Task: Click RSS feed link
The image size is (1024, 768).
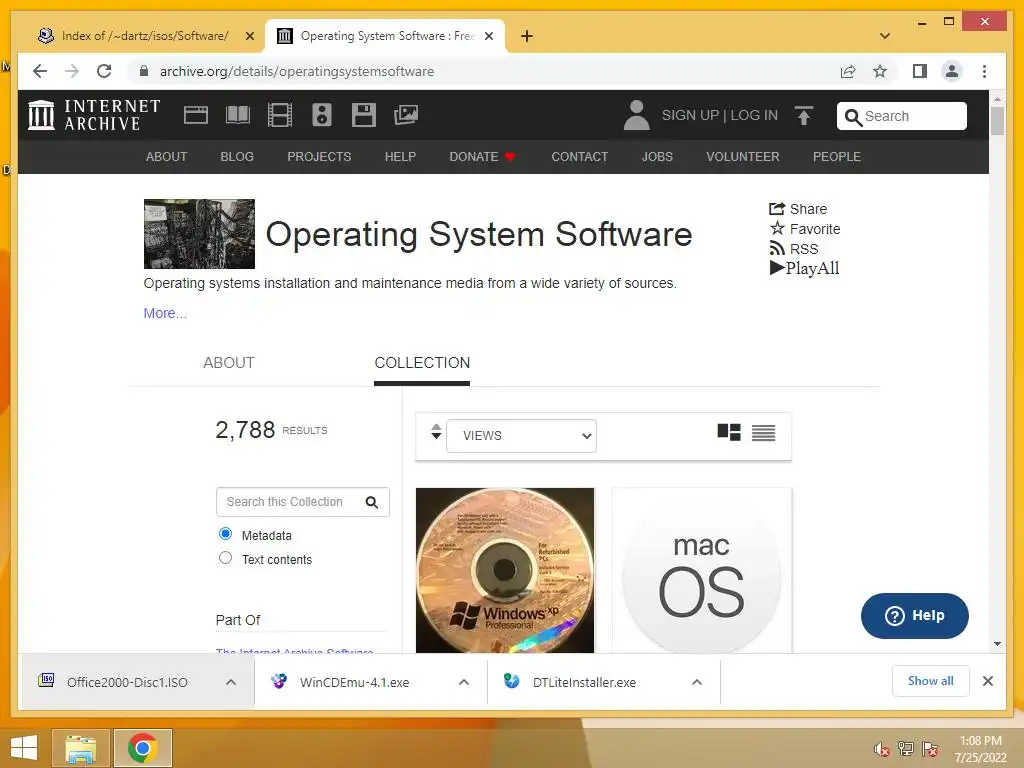Action: point(793,249)
